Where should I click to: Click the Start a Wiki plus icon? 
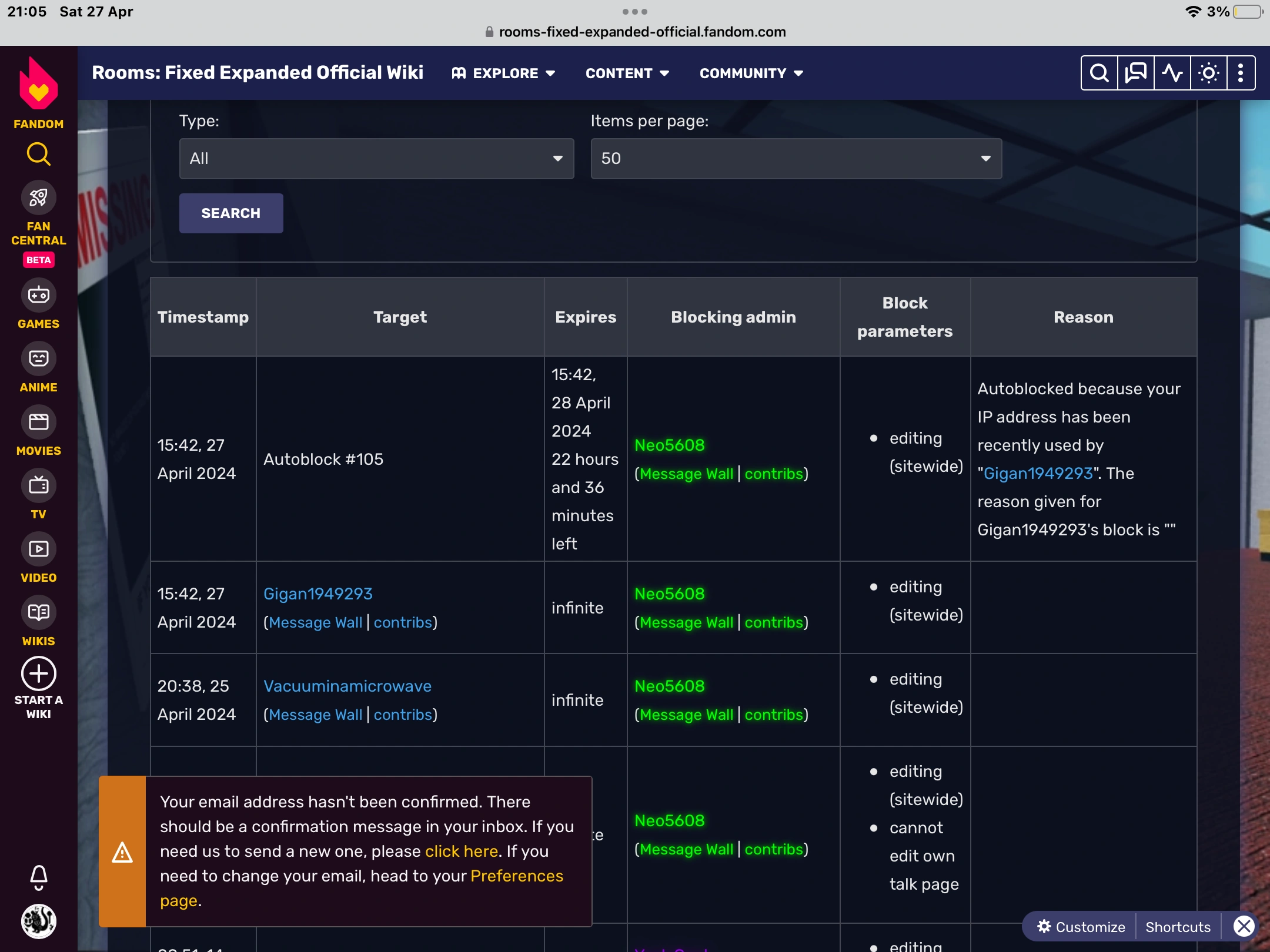[39, 673]
